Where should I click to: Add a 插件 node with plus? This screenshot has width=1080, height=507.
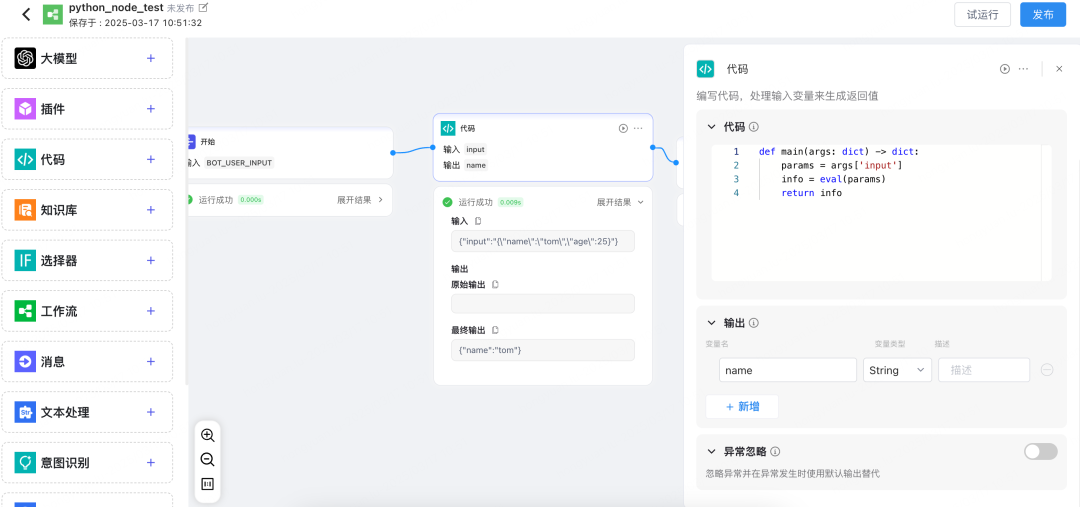pyautogui.click(x=151, y=109)
